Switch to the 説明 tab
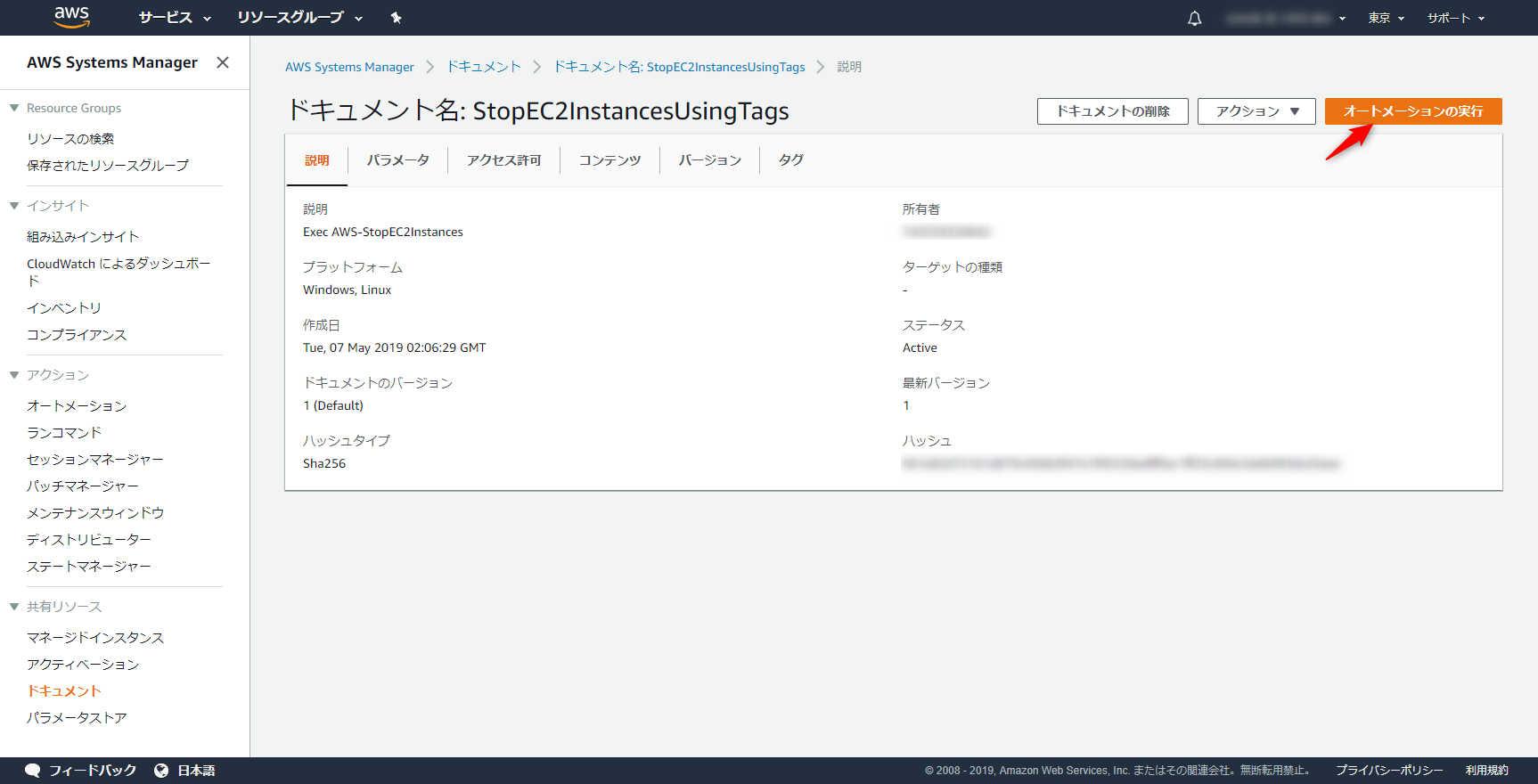Image resolution: width=1538 pixels, height=784 pixels. pyautogui.click(x=317, y=160)
